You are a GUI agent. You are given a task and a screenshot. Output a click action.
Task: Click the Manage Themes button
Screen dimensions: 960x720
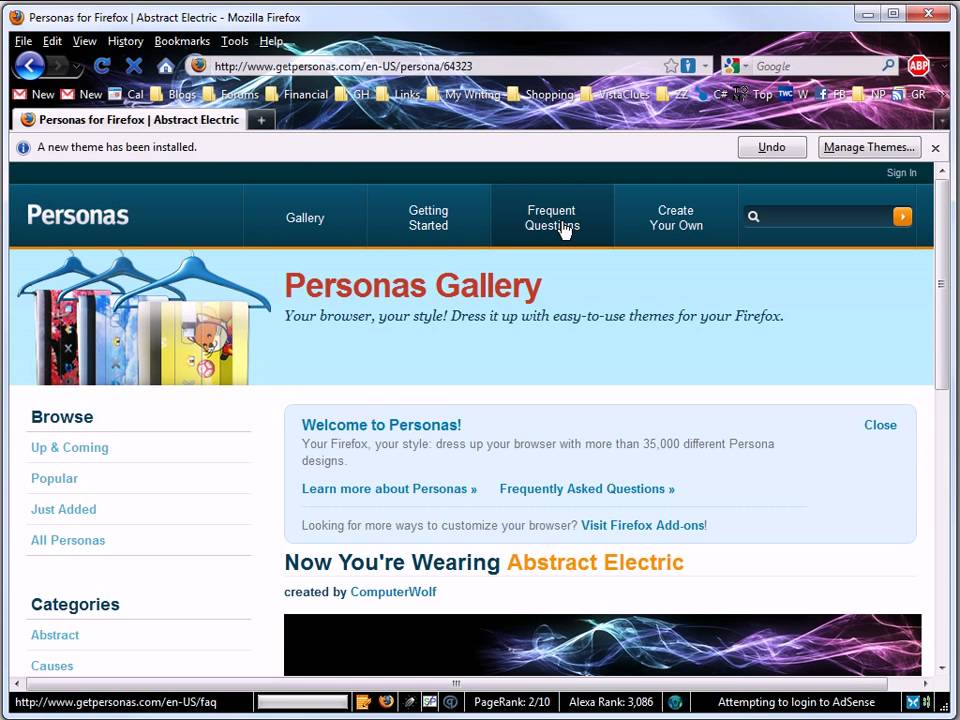point(869,147)
